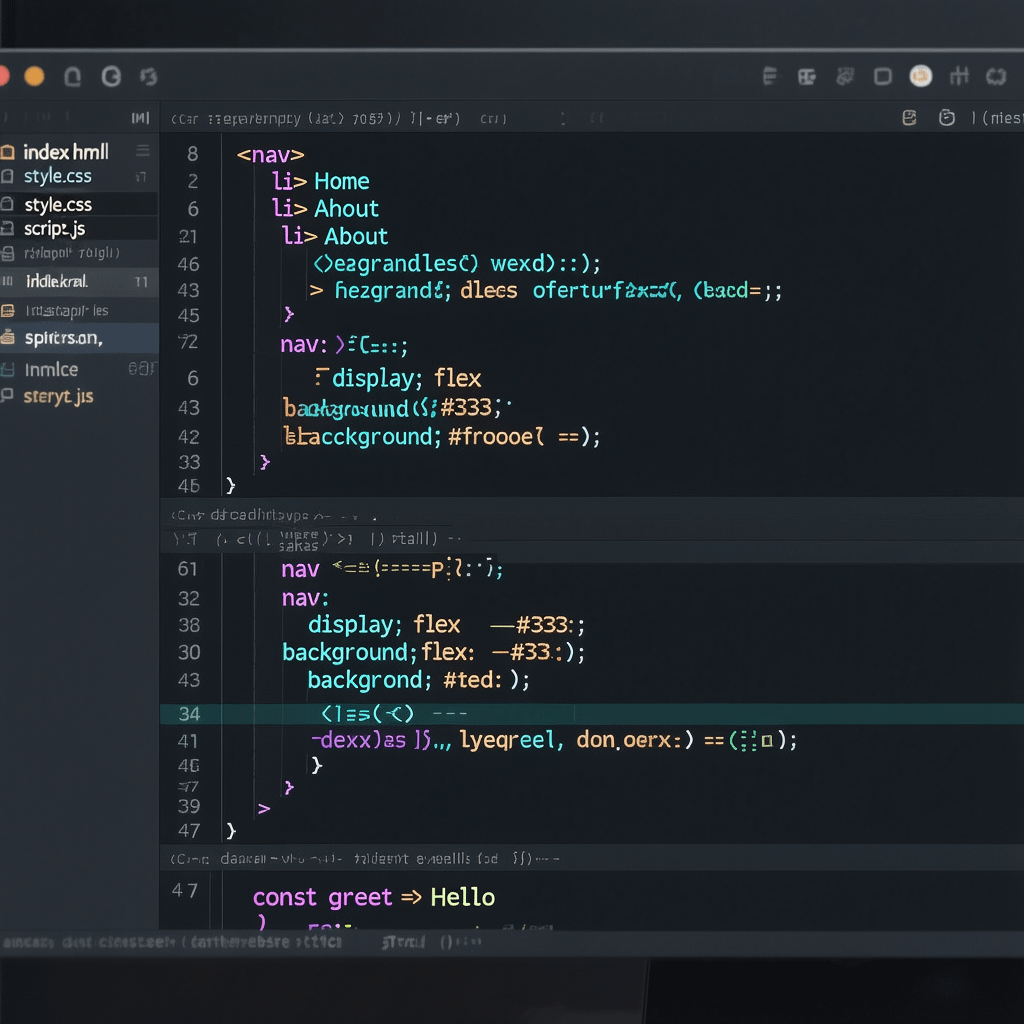Viewport: 1024px width, 1024px height.
Task: Click the square face icon beside the clock icon
Action: (x=909, y=118)
